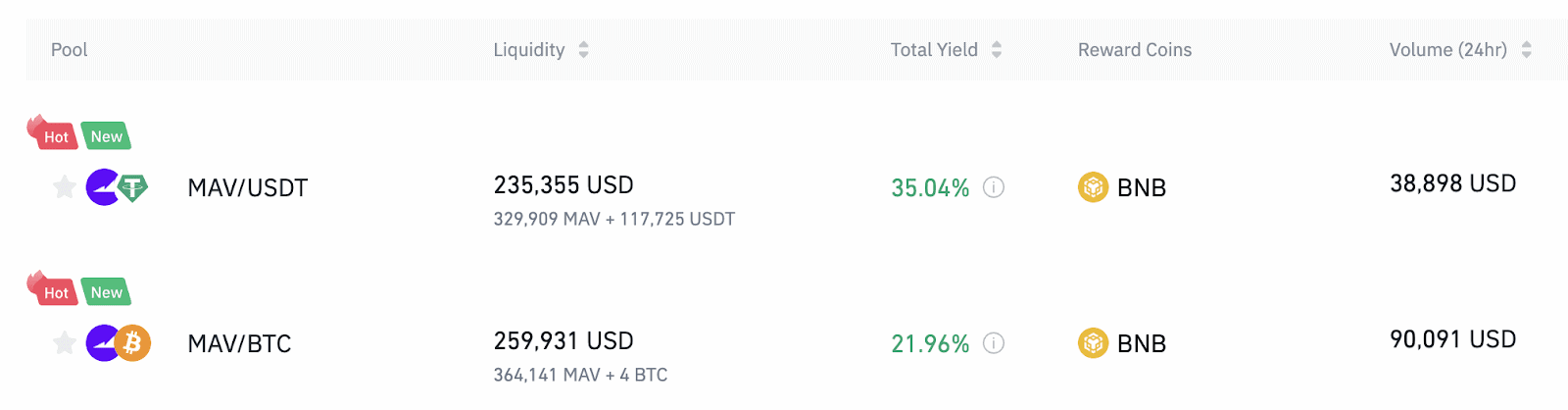Open the MAV/USDT pool
Image resolution: width=1568 pixels, height=410 pixels.
(248, 187)
